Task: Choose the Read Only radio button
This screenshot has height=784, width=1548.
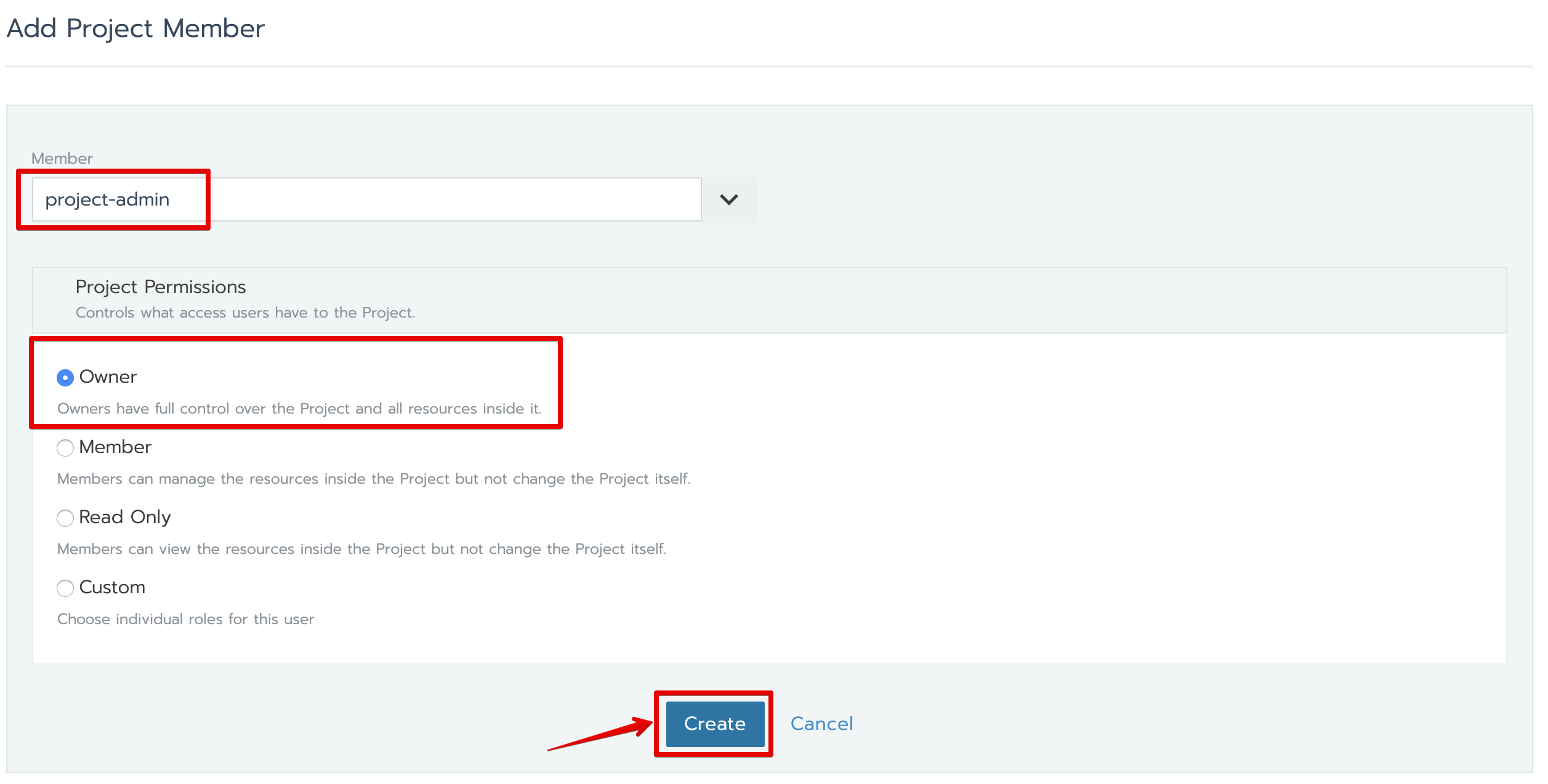Action: tap(65, 518)
